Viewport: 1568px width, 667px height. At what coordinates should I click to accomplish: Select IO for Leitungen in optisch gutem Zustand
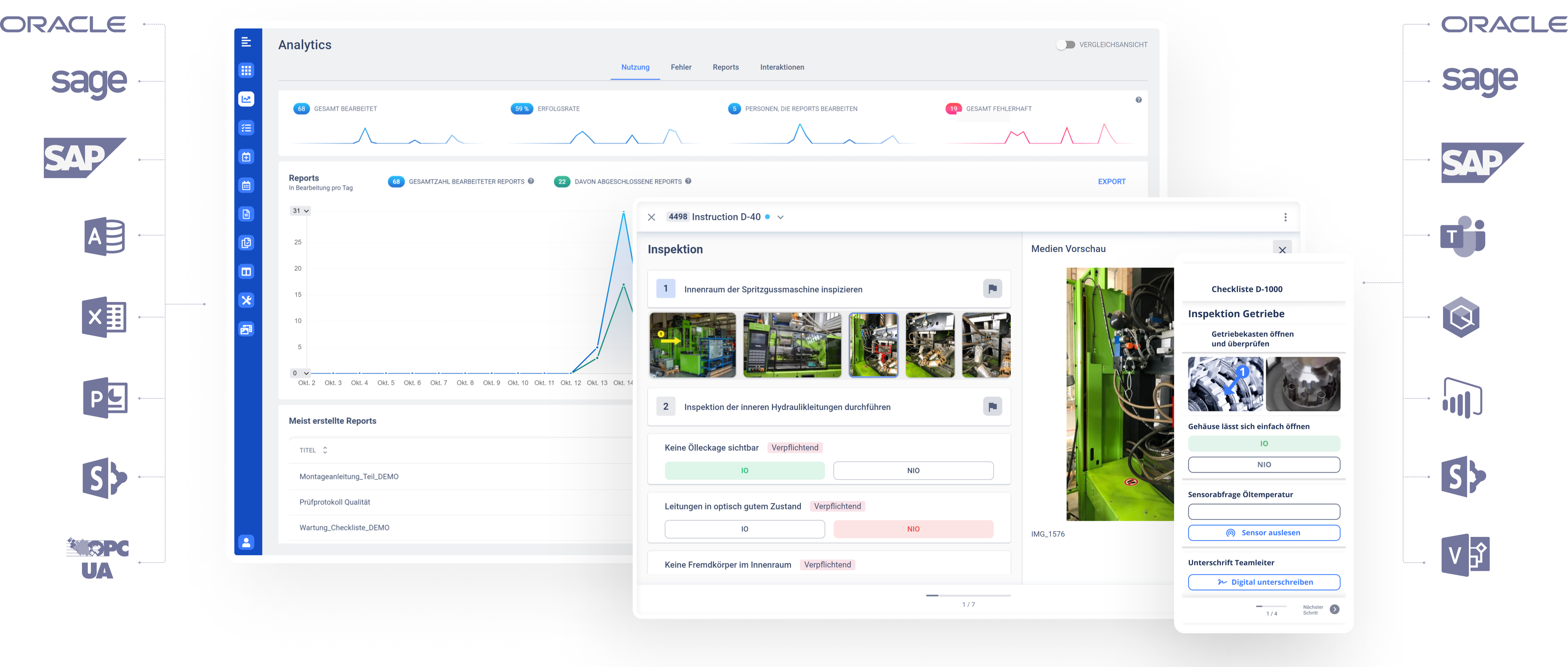[x=744, y=529]
